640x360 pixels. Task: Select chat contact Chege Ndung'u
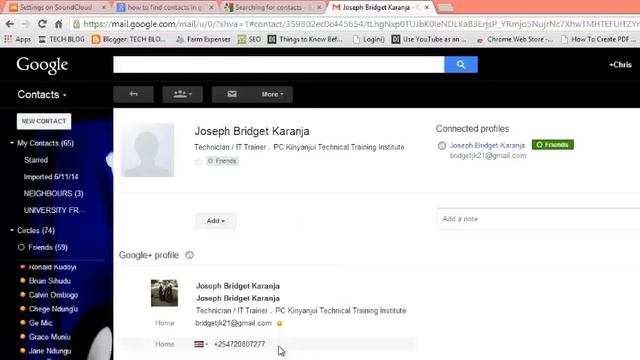pyautogui.click(x=53, y=309)
